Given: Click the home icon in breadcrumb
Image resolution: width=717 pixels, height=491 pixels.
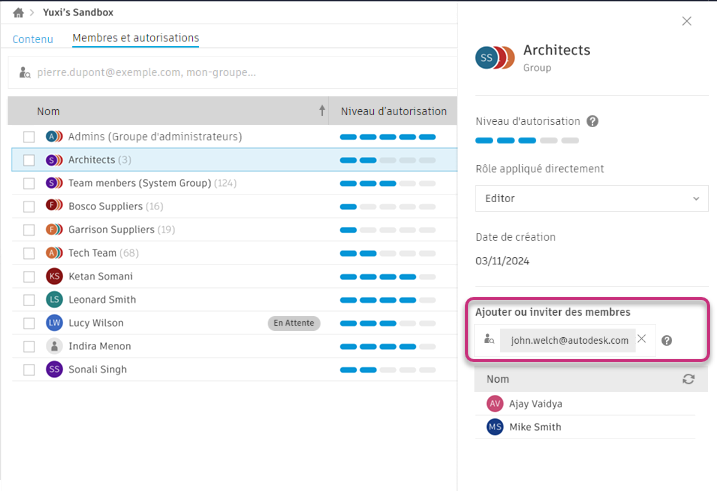Looking at the screenshot, I should click(18, 12).
